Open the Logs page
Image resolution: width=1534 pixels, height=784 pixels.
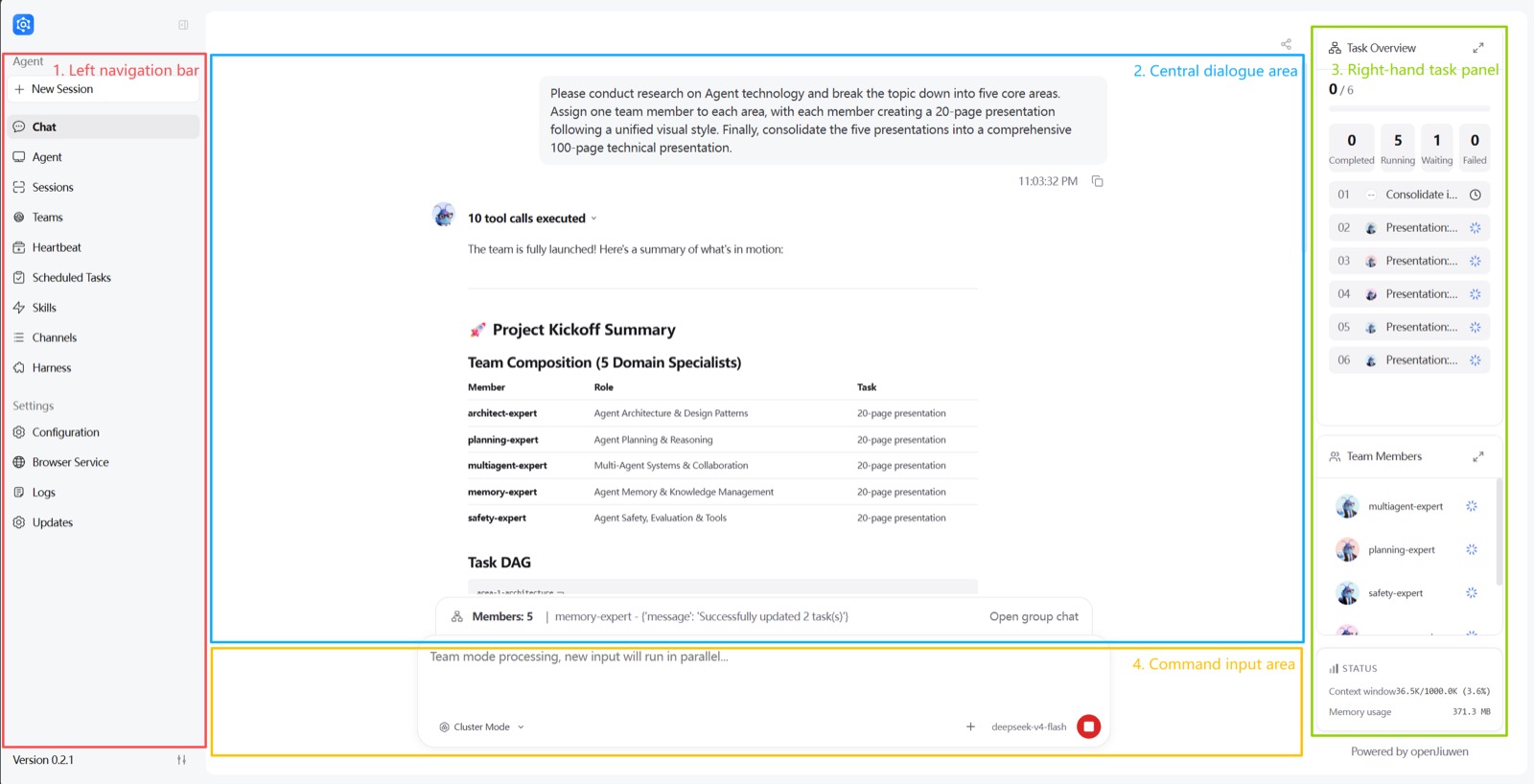click(105, 493)
